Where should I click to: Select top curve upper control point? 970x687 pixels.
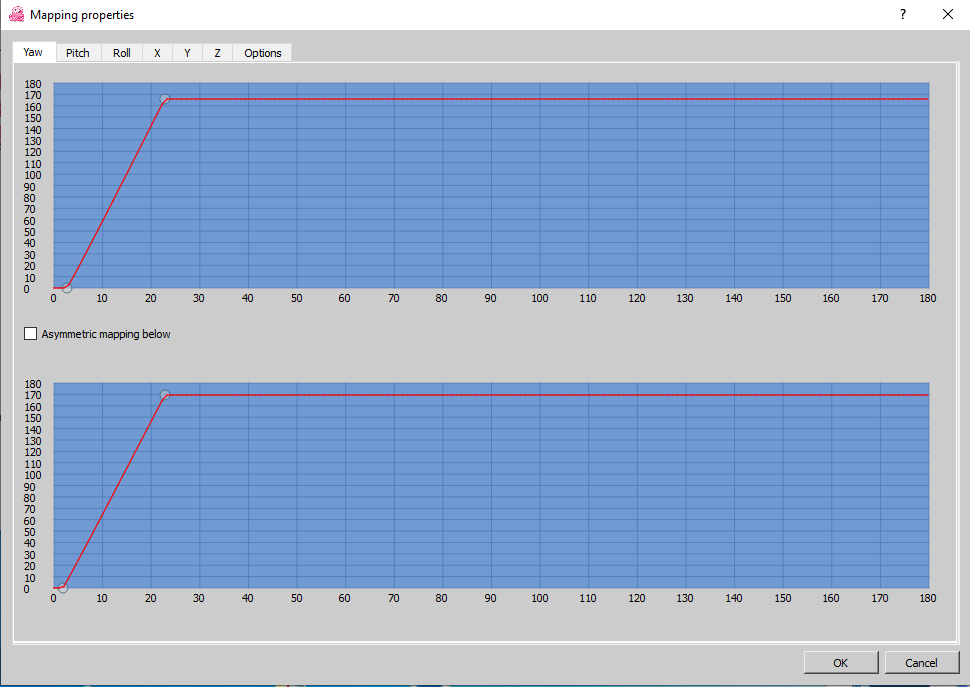point(165,99)
